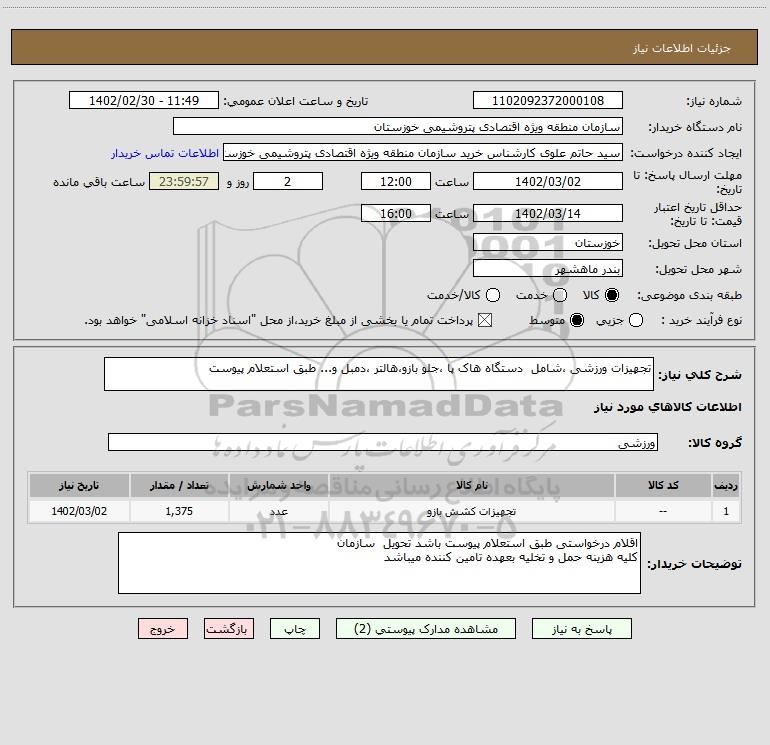Click the days remaining field showing 2
The width and height of the screenshot is (770, 745).
pyautogui.click(x=288, y=181)
